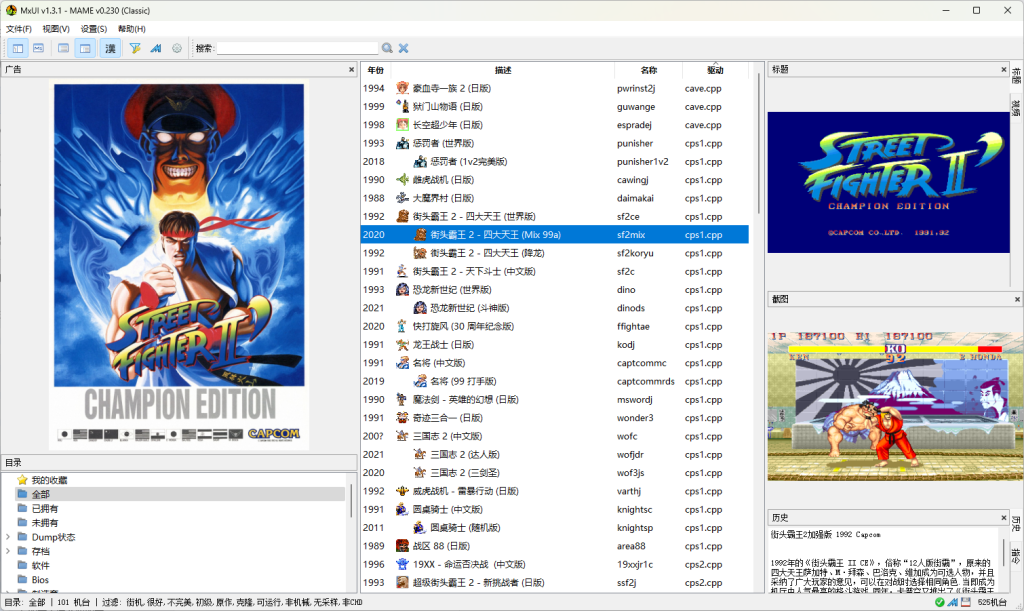This screenshot has height=611, width=1024.
Task: Clear search with the blue X icon
Action: [x=404, y=48]
